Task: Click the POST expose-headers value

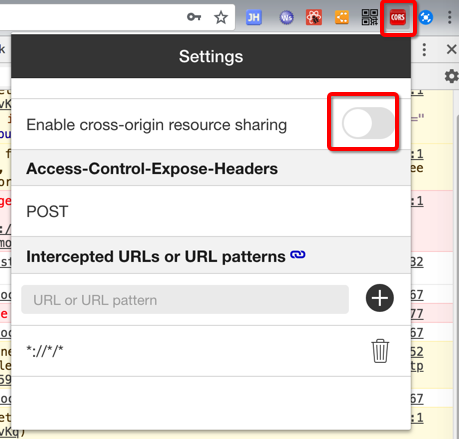Action: point(47,211)
